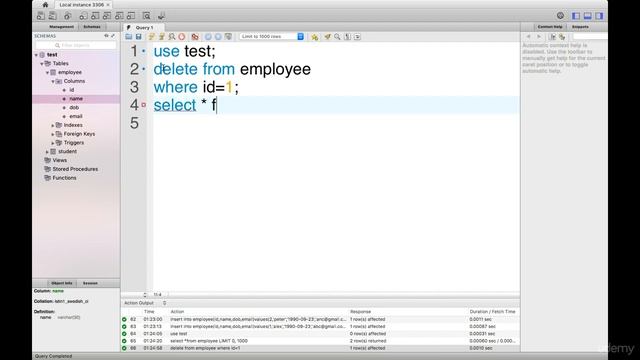The image size is (640, 360).
Task: Select Stored Procedures in schema tree
Action: 75,169
